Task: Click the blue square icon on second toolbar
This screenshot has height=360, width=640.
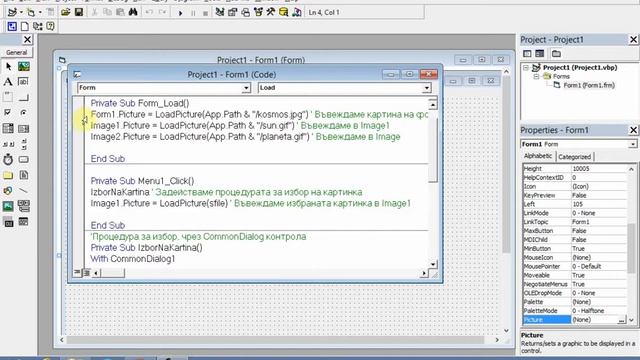Action: click(12, 27)
